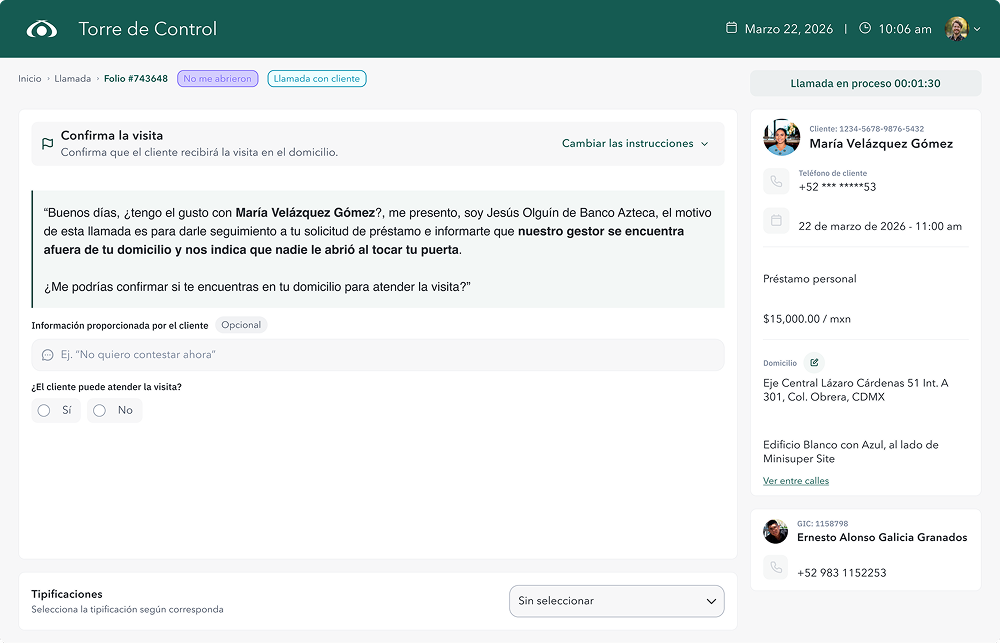Click GIC: 1158798 label

pos(823,524)
